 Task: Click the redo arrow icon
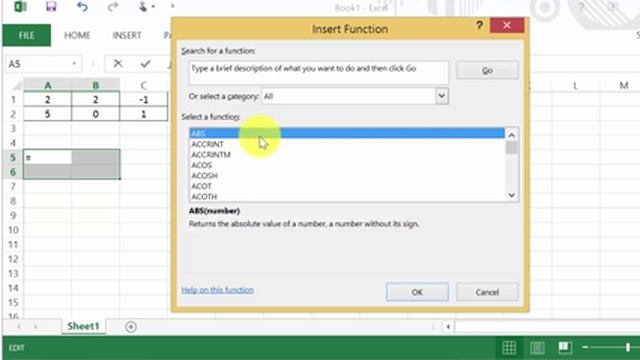point(113,7)
